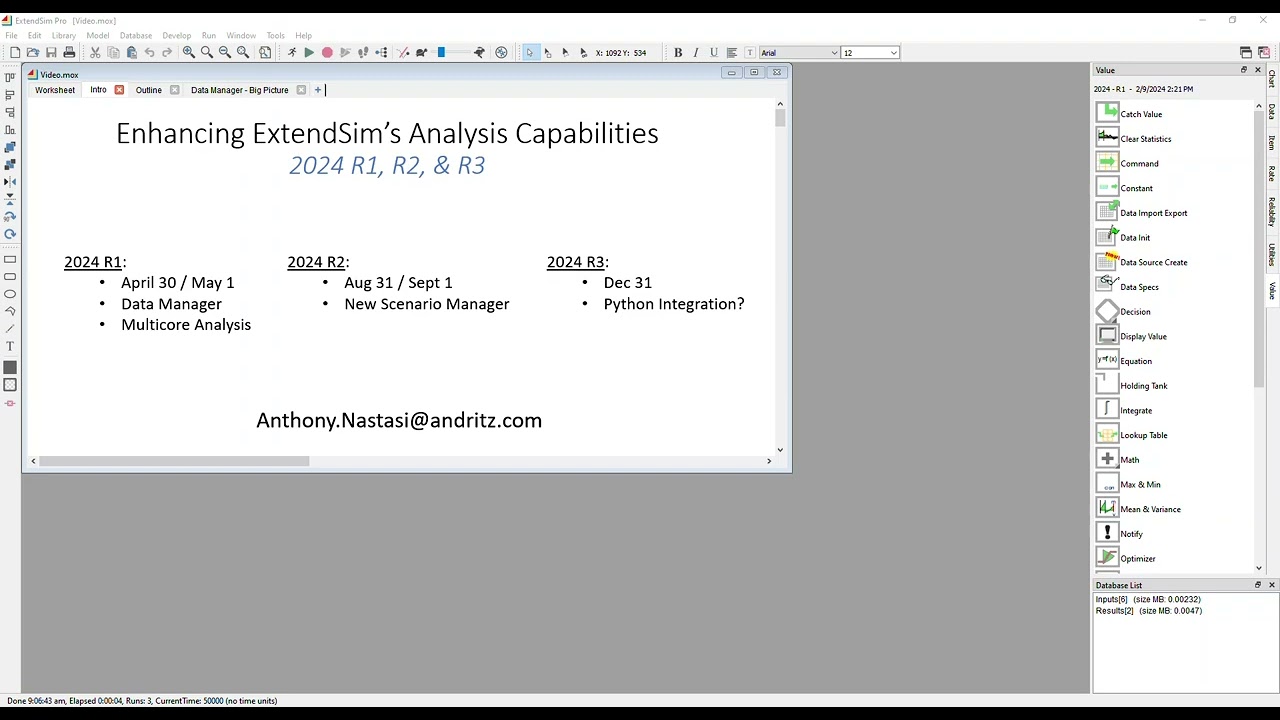Open the Reliability library side tab
This screenshot has width=1280, height=720.
click(1272, 212)
